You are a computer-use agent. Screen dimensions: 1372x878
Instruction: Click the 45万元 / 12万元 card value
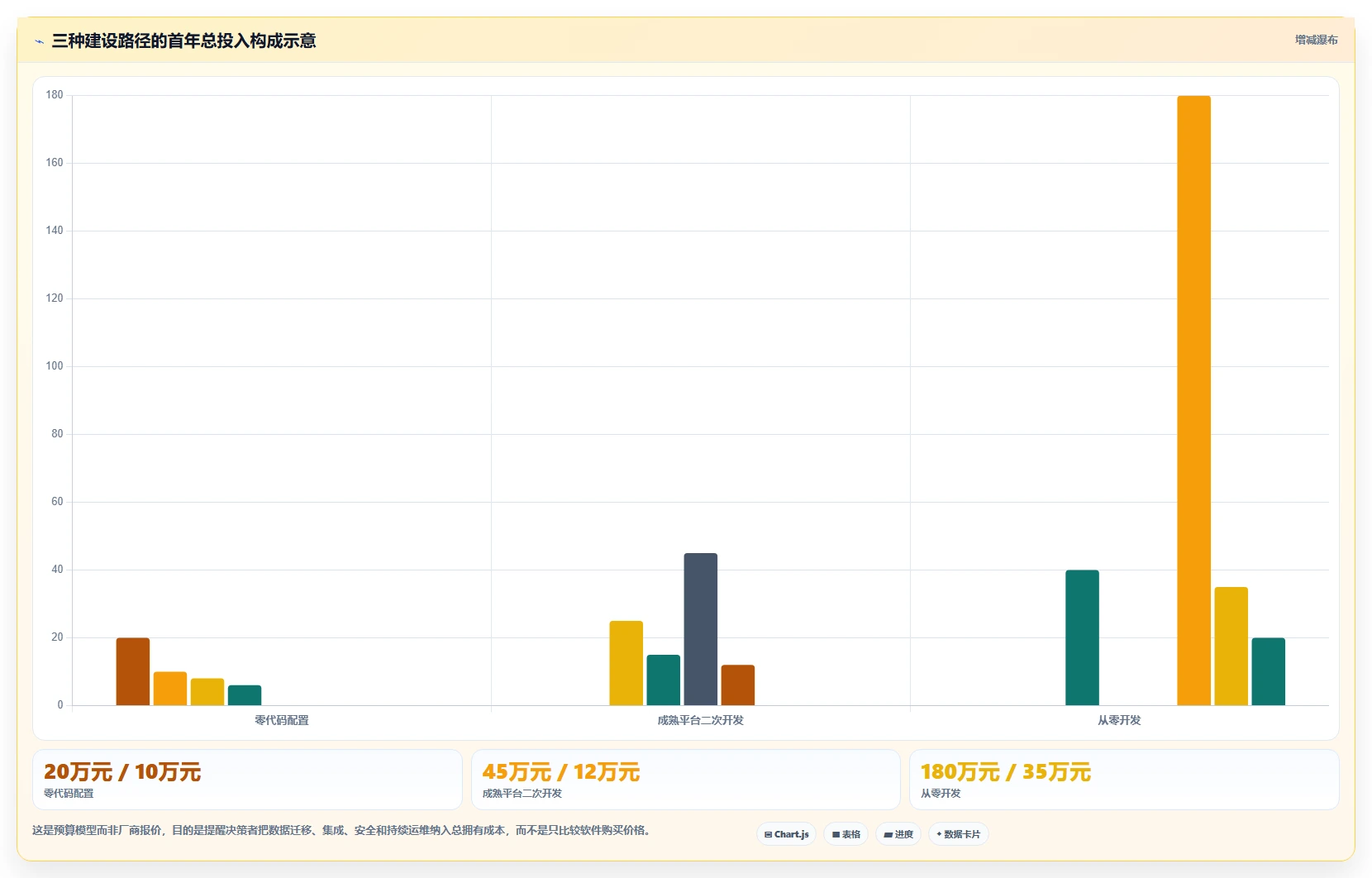tap(561, 772)
